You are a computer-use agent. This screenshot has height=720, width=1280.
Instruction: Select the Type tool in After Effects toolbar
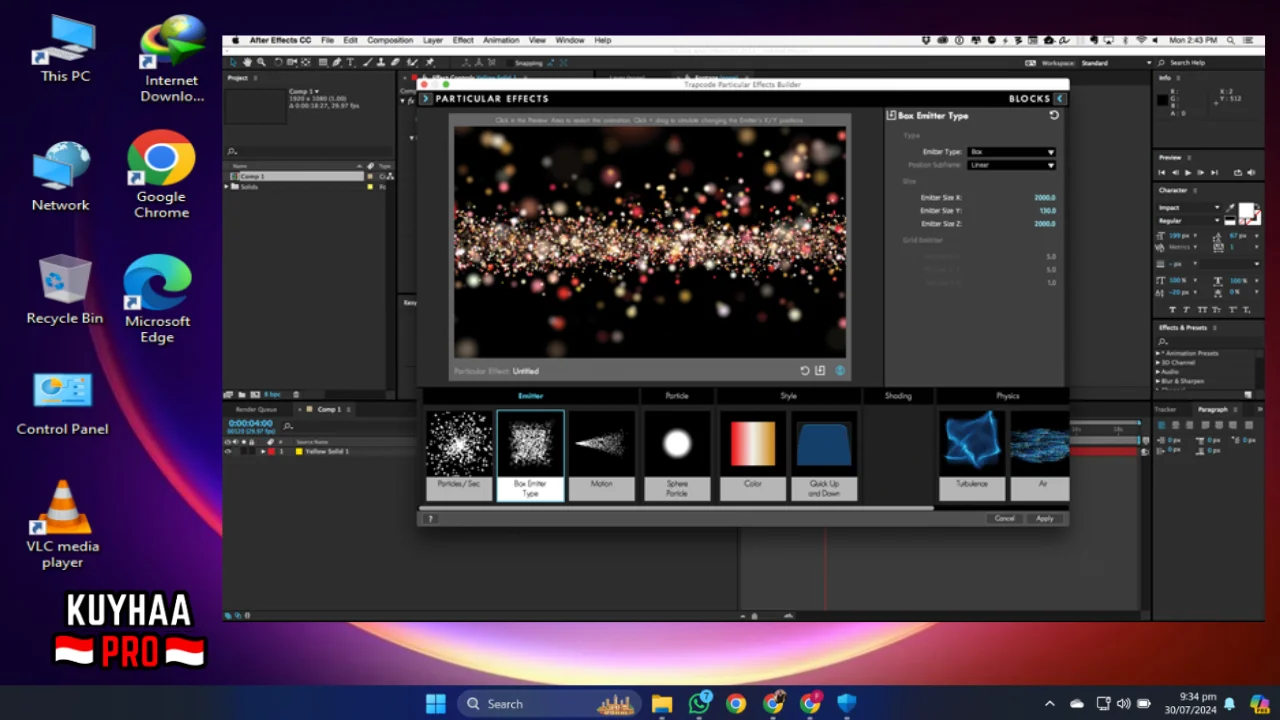coord(350,62)
